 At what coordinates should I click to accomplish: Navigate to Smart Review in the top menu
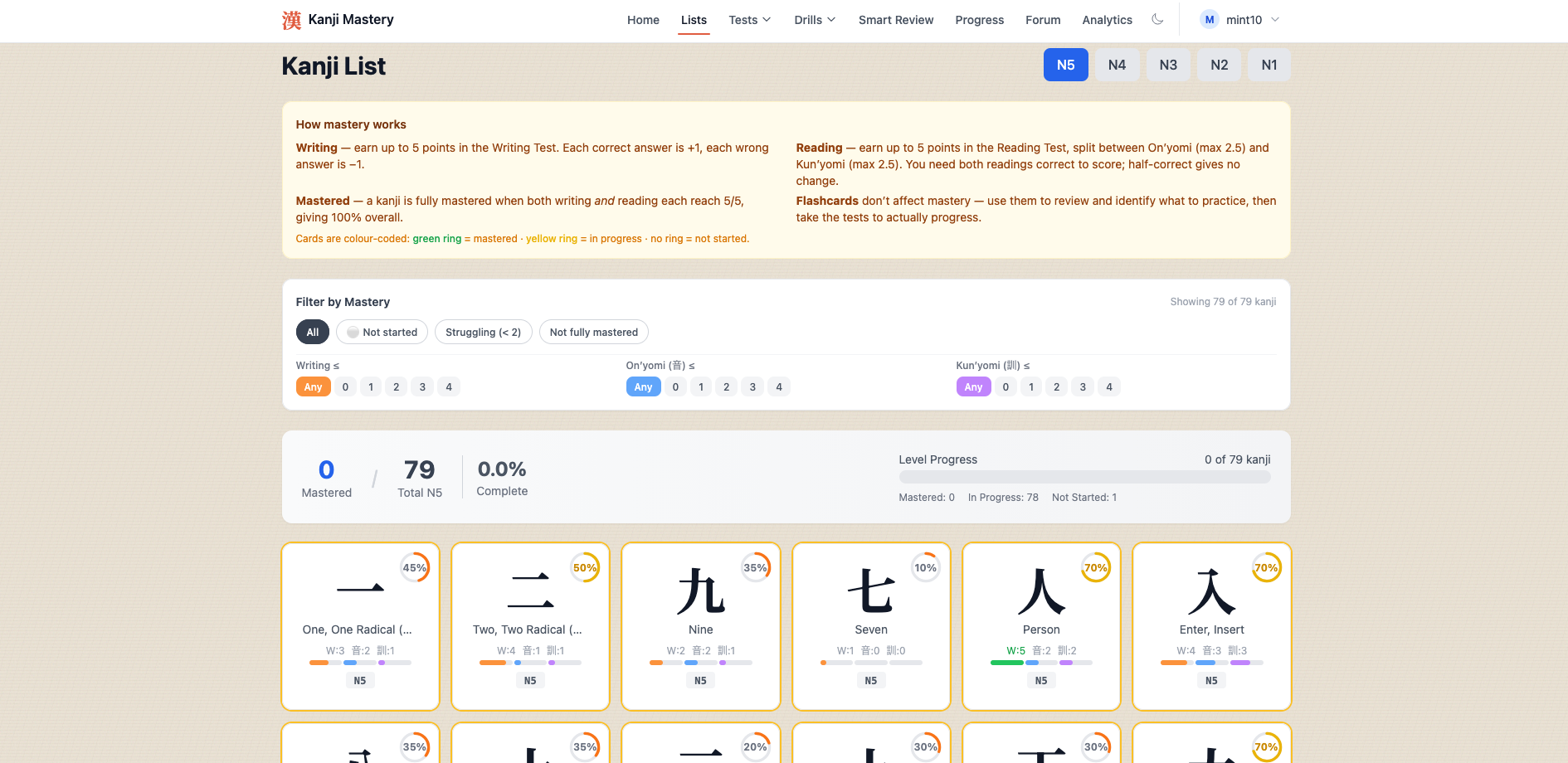[x=896, y=19]
